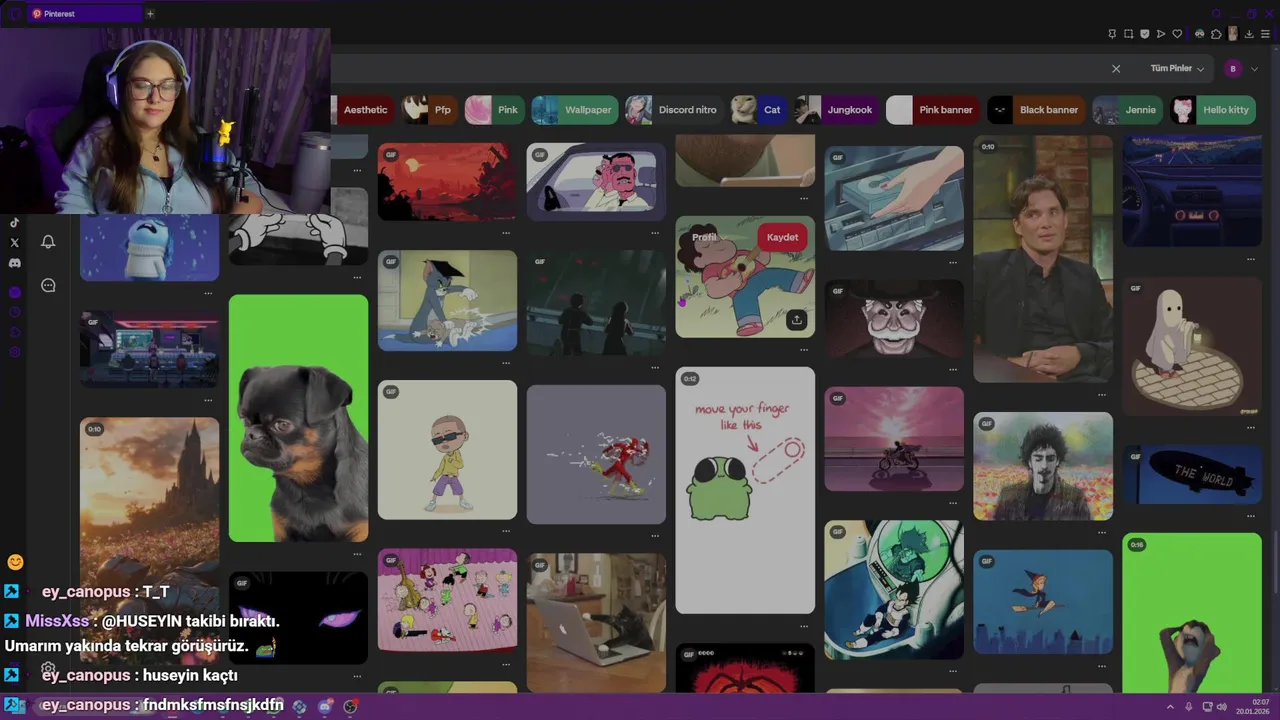Select the Pink banner filter chip

[933, 110]
